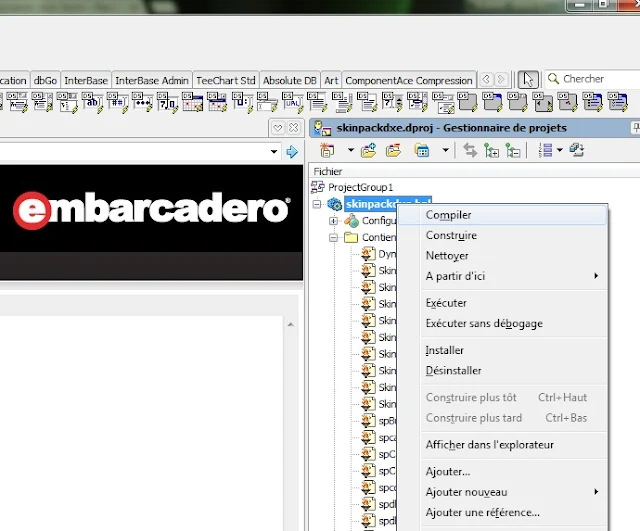Pick the palette component icon labeled 'ab'
The width and height of the screenshot is (640, 531).
92,102
